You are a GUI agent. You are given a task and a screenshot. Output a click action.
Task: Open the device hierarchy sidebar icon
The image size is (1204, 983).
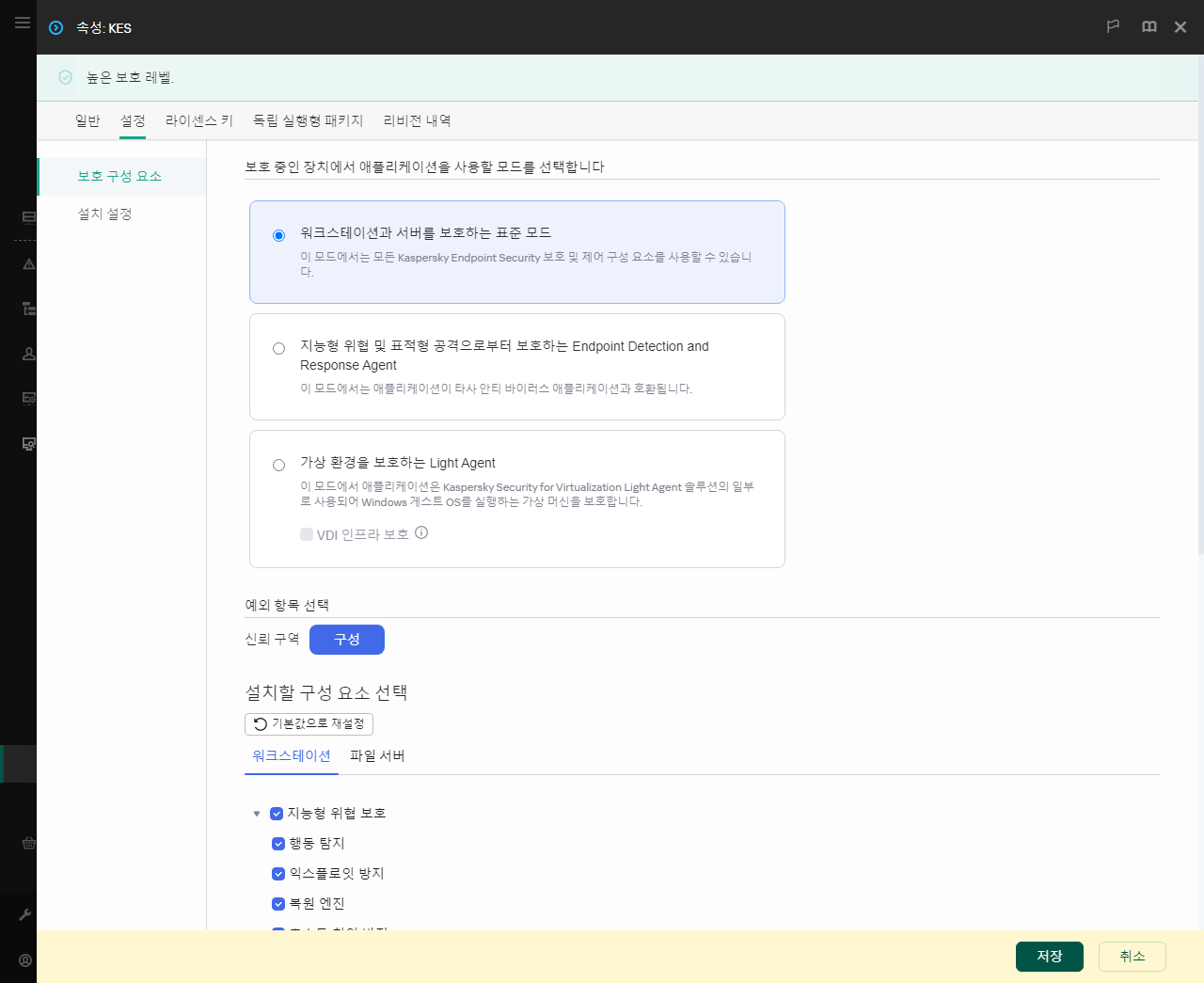[x=28, y=308]
